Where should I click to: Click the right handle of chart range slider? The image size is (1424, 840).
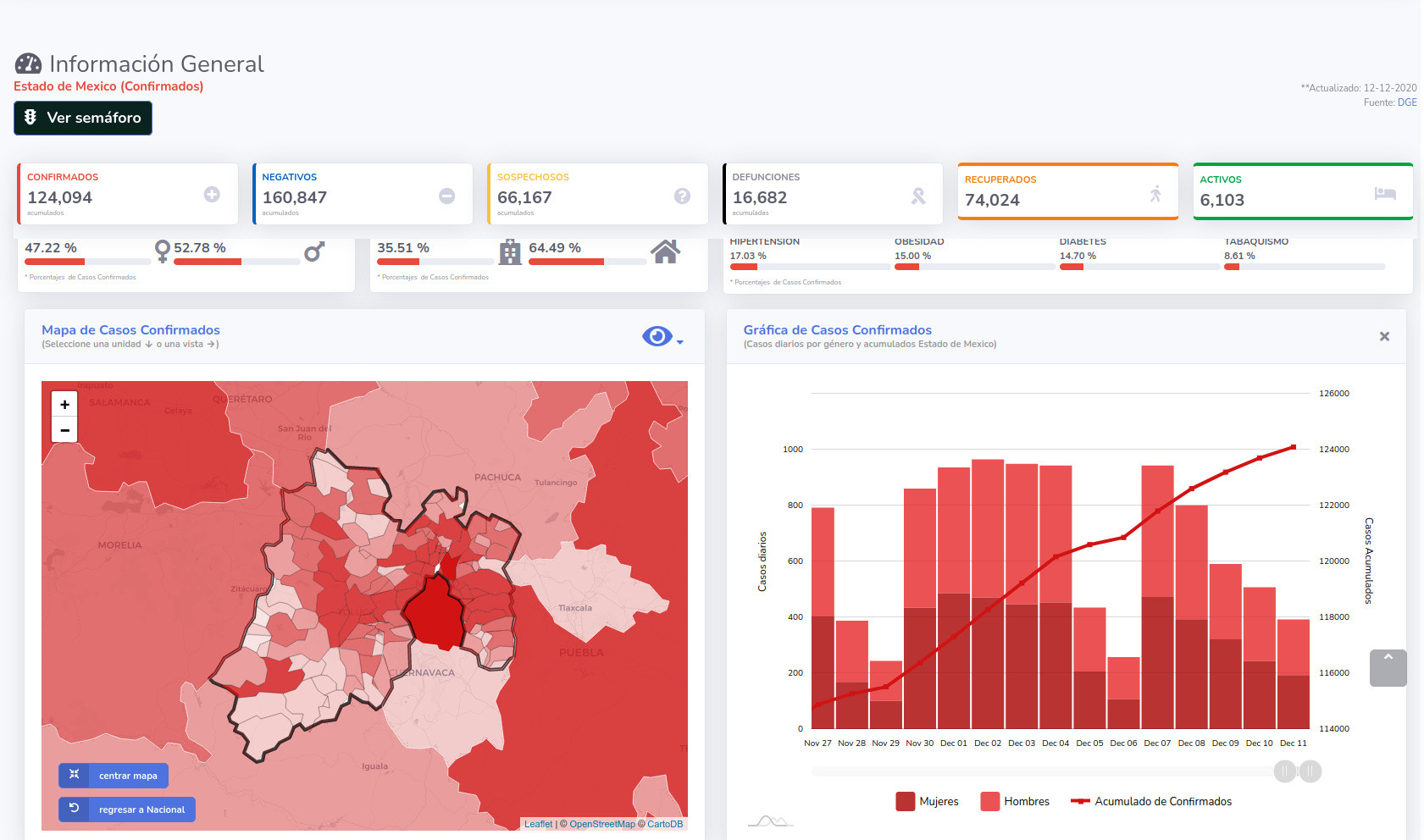1310,771
